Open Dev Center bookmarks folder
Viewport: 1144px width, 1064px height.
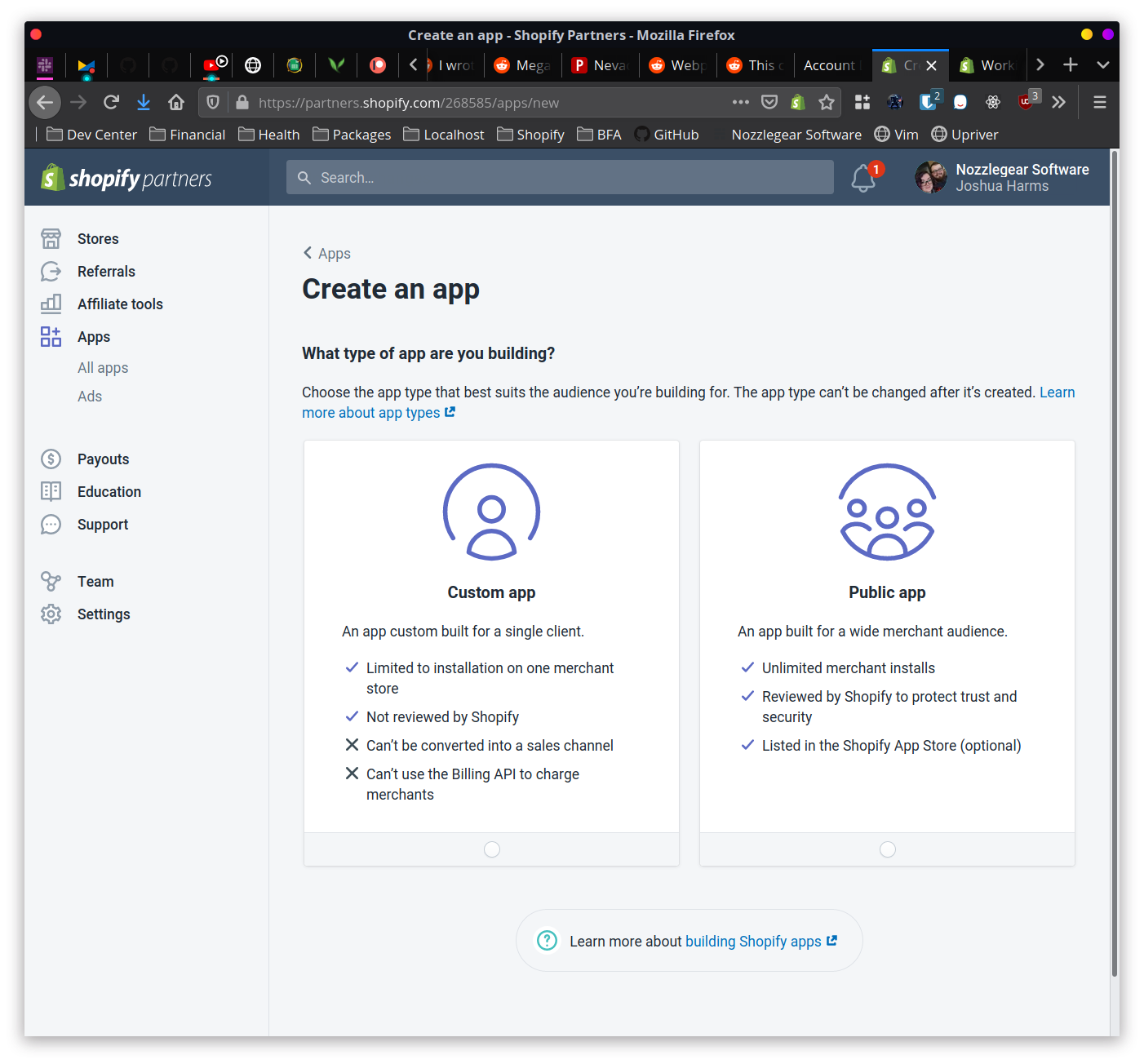click(x=92, y=135)
